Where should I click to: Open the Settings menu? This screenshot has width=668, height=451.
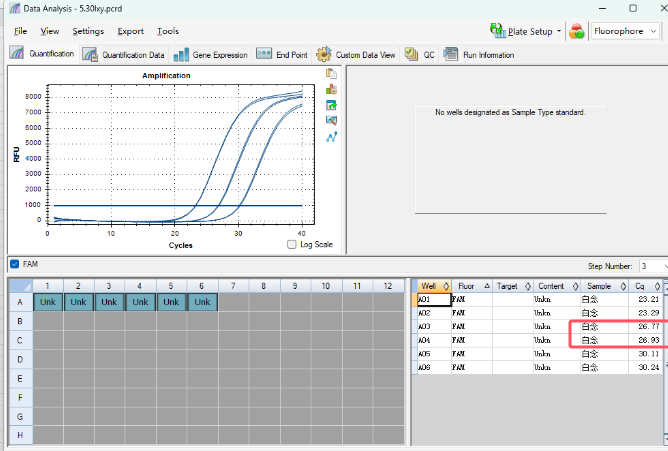(x=88, y=31)
